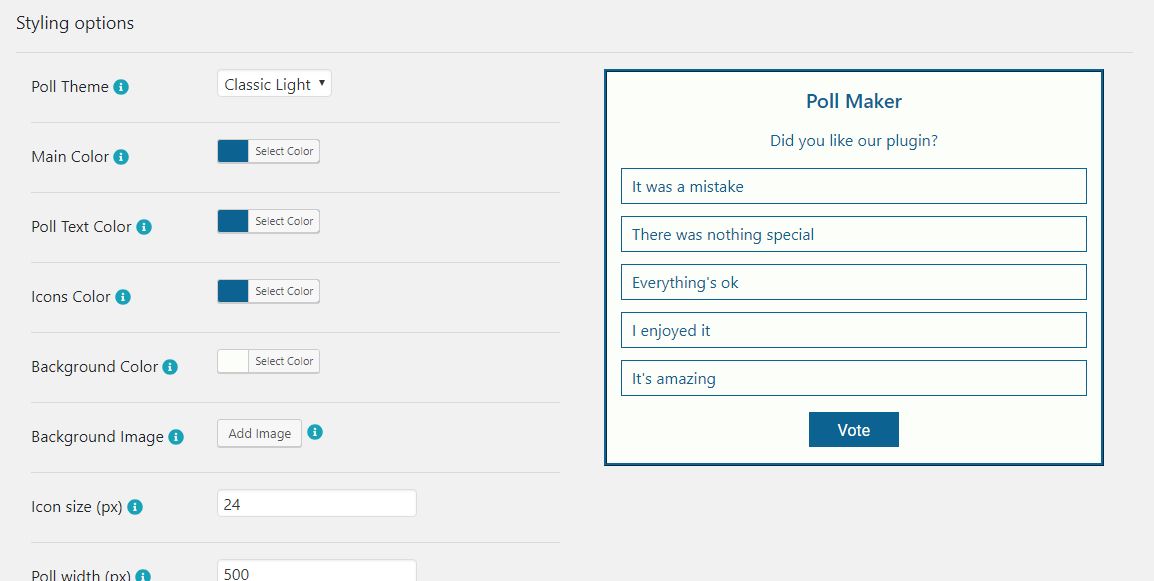Open the Classic Light theme dropdown
Viewport: 1154px width, 581px height.
click(275, 84)
